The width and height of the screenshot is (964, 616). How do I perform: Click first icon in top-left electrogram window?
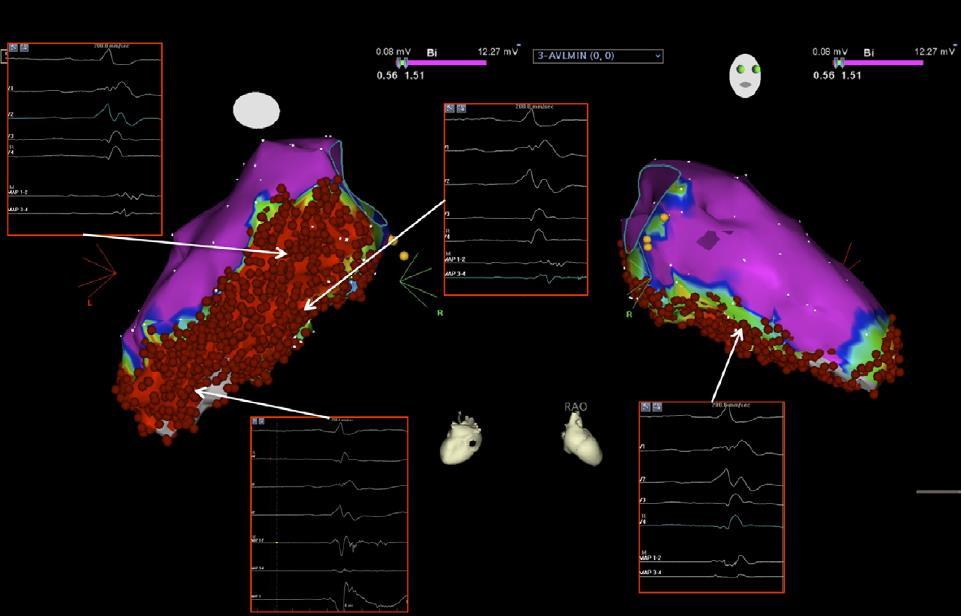pyautogui.click(x=14, y=47)
